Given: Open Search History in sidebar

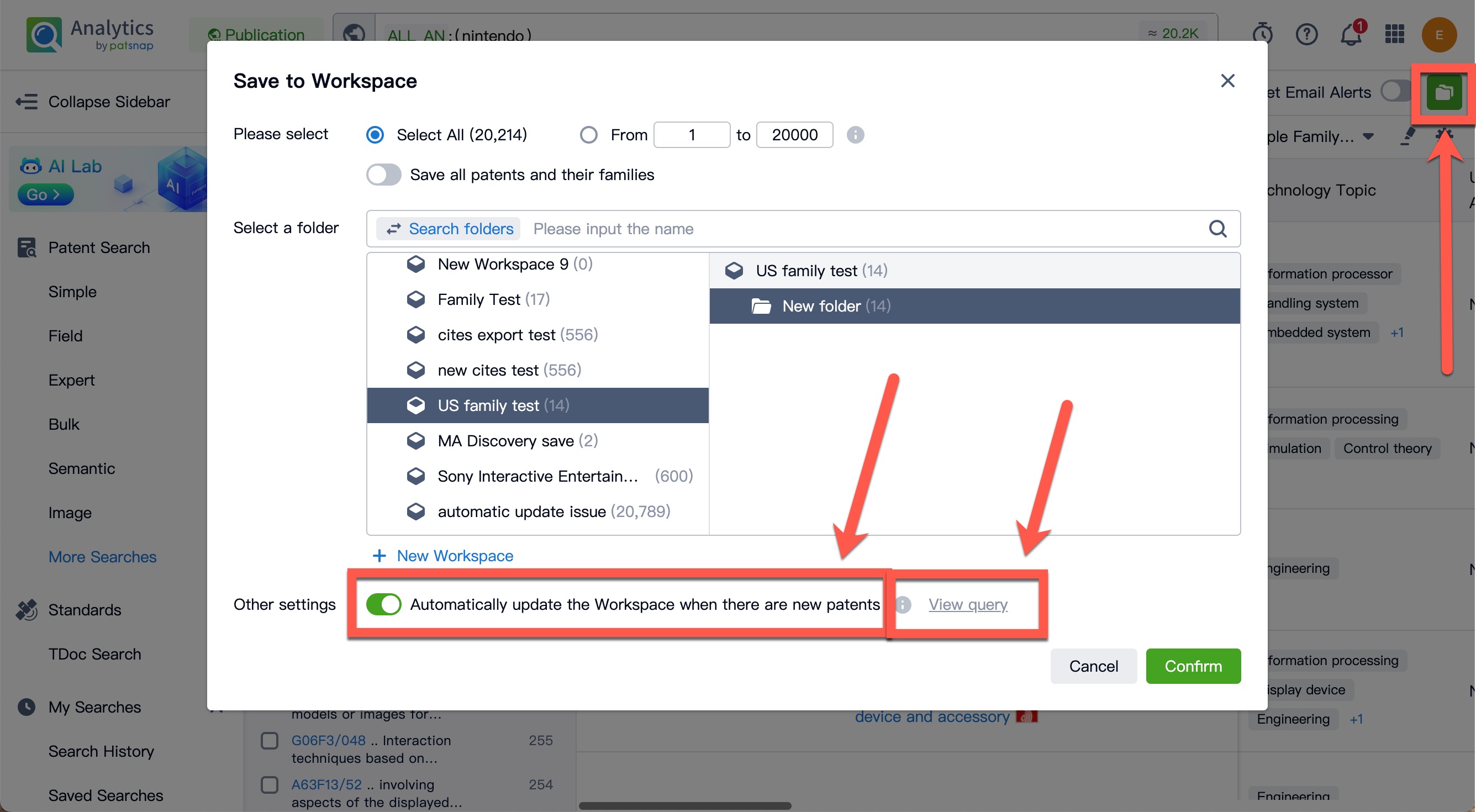Looking at the screenshot, I should [x=101, y=751].
